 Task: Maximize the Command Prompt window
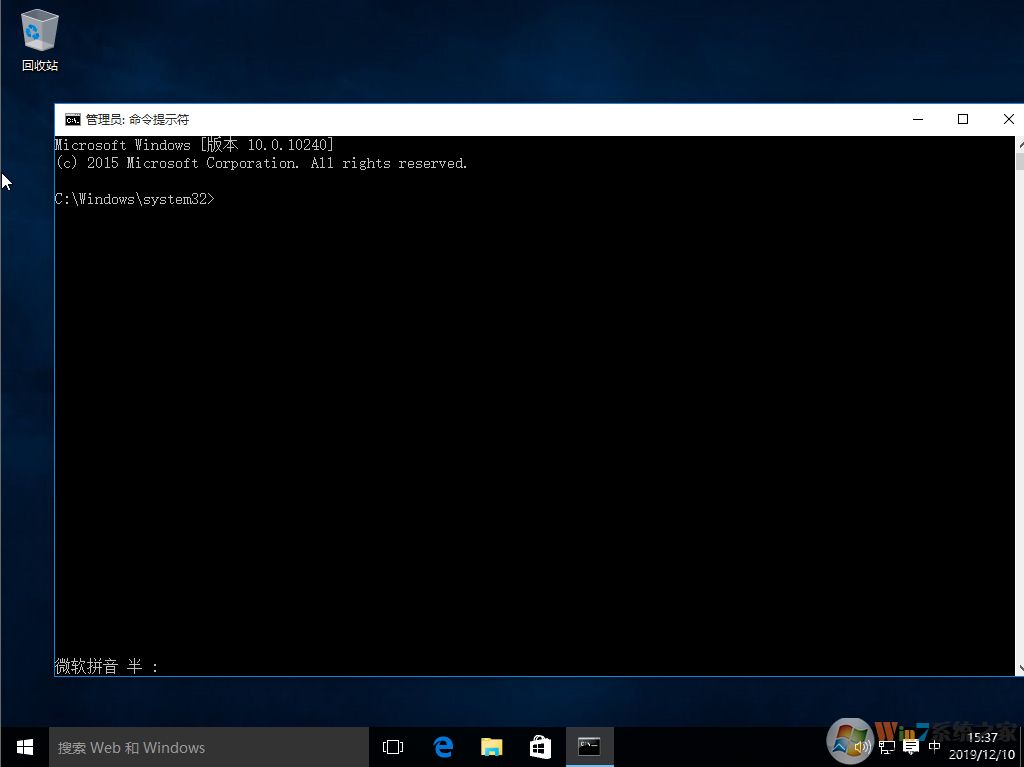click(963, 118)
